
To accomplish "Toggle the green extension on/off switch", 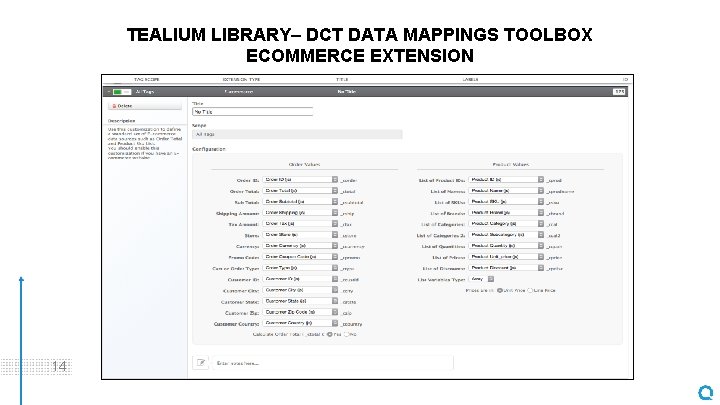I will click(122, 92).
